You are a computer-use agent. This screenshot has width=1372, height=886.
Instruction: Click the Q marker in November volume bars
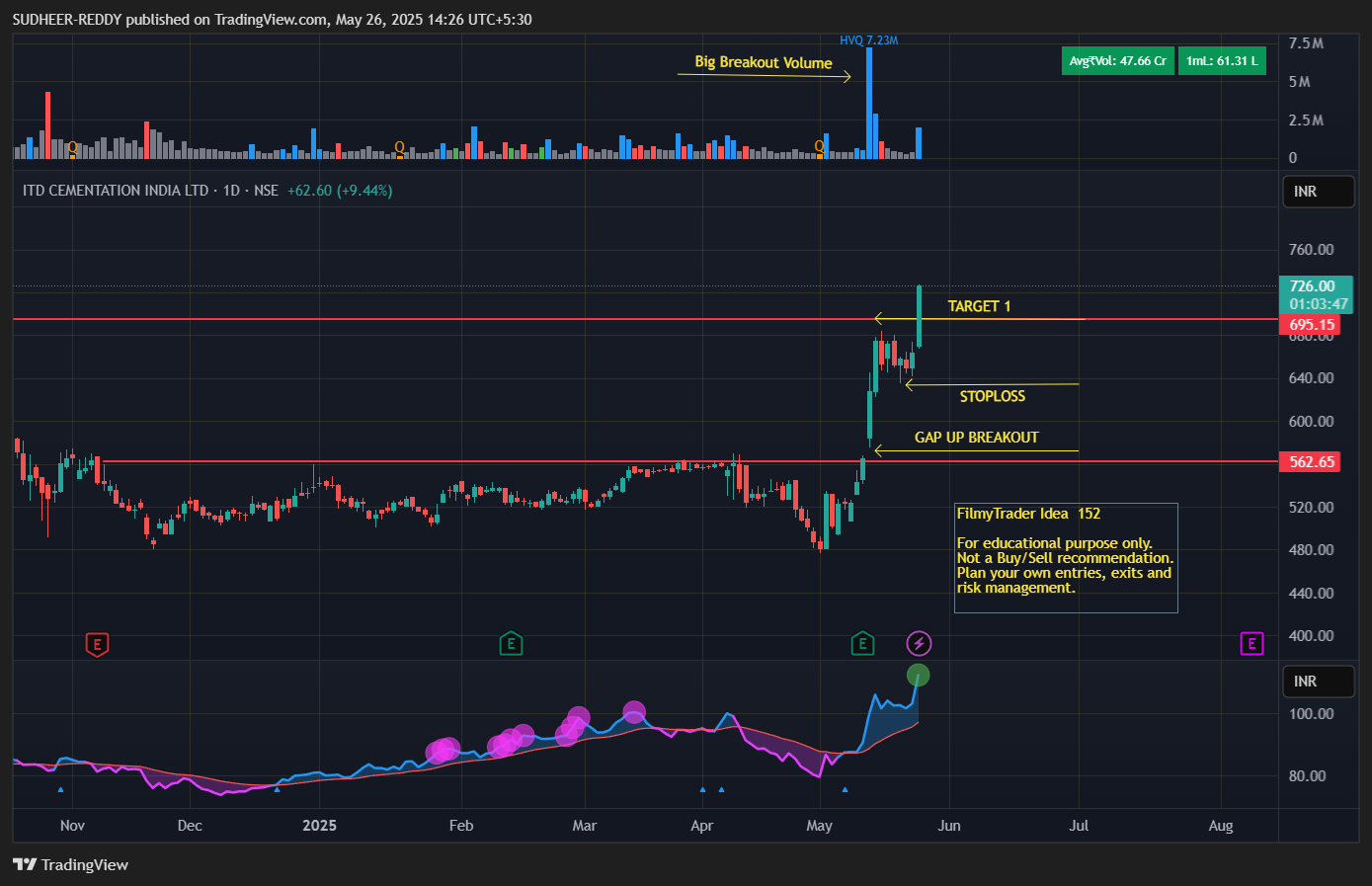coord(72,148)
